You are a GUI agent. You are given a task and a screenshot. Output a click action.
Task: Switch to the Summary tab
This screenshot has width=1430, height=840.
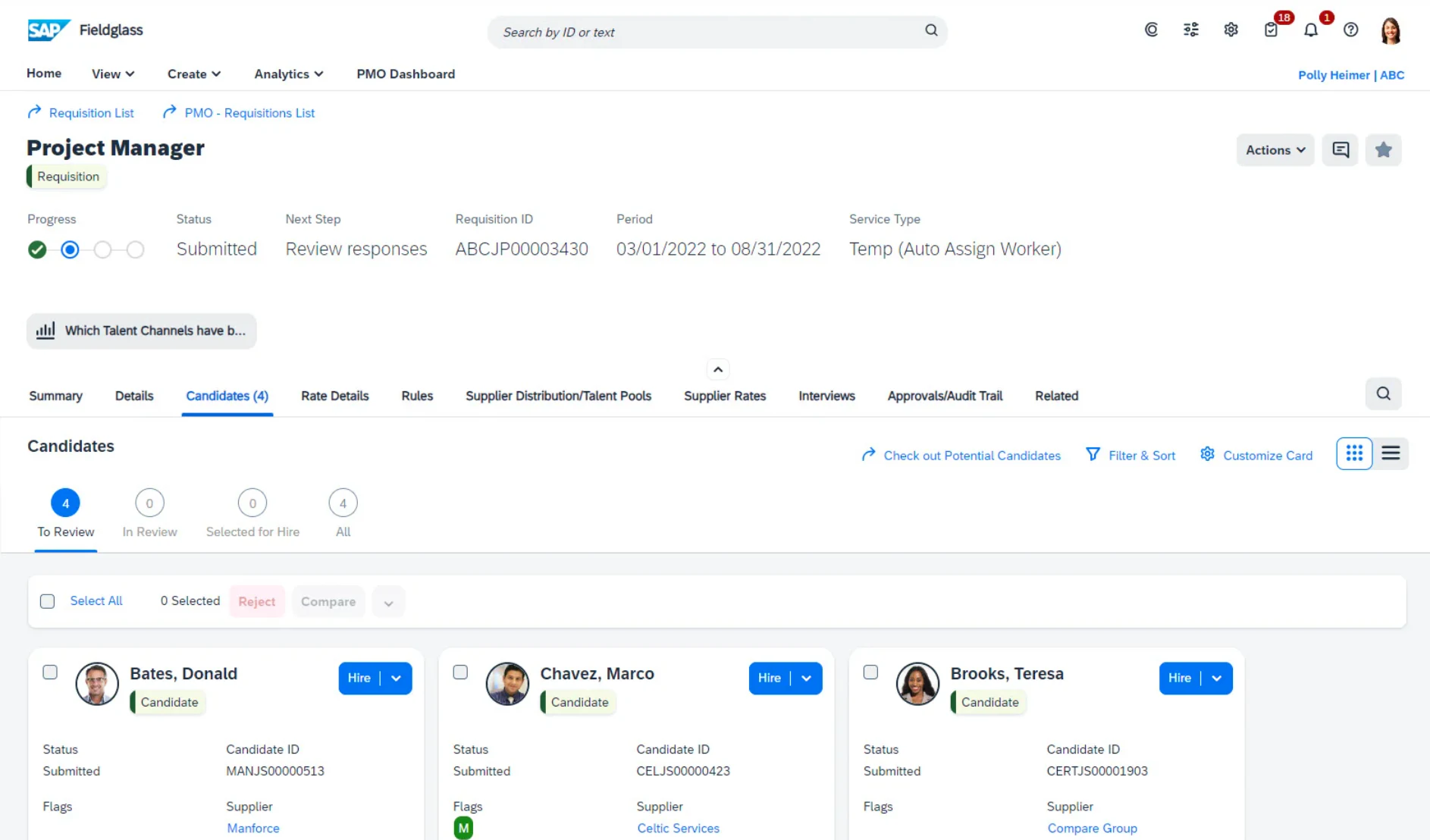tap(55, 396)
